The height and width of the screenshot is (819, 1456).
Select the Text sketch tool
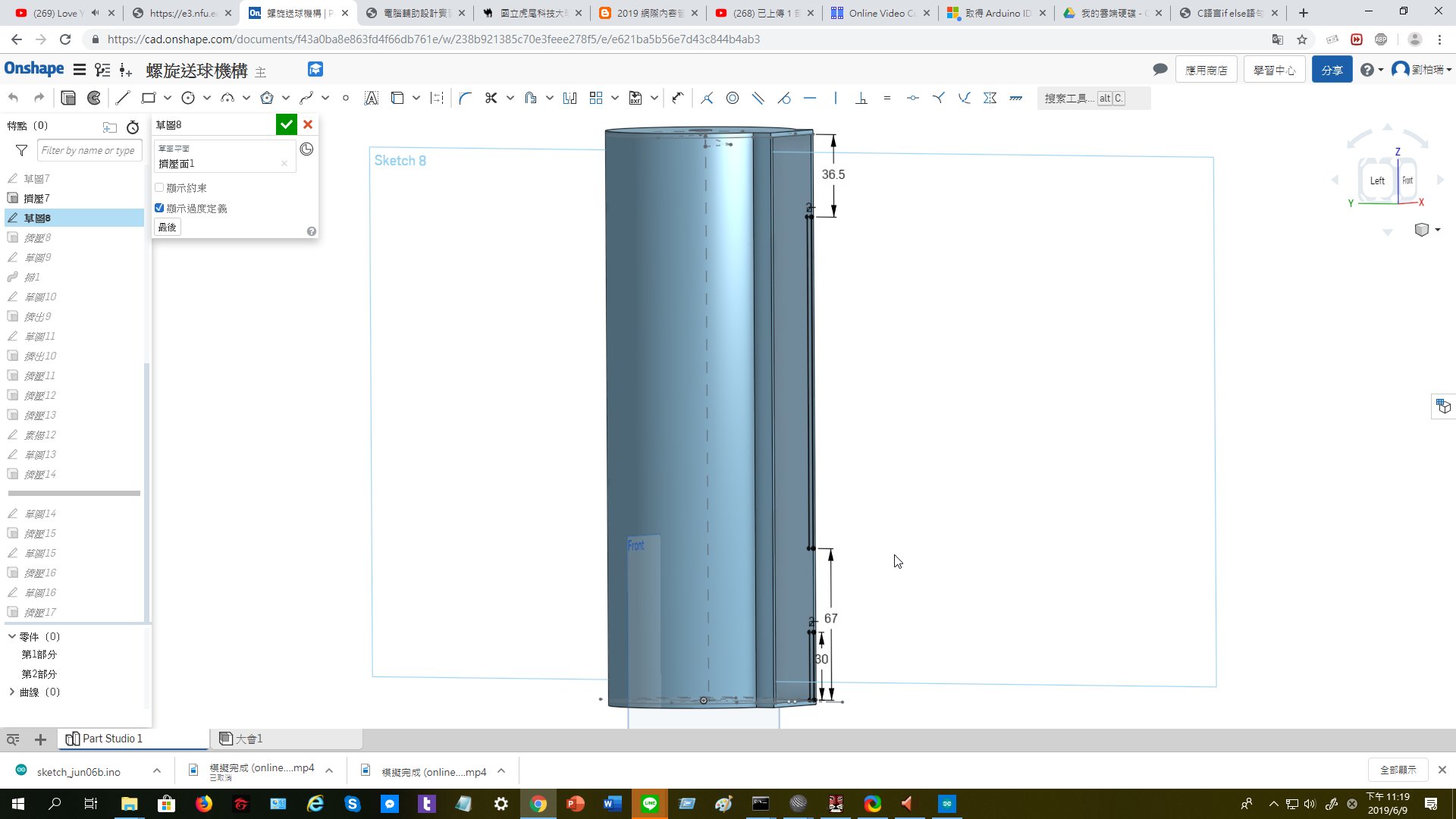click(371, 98)
